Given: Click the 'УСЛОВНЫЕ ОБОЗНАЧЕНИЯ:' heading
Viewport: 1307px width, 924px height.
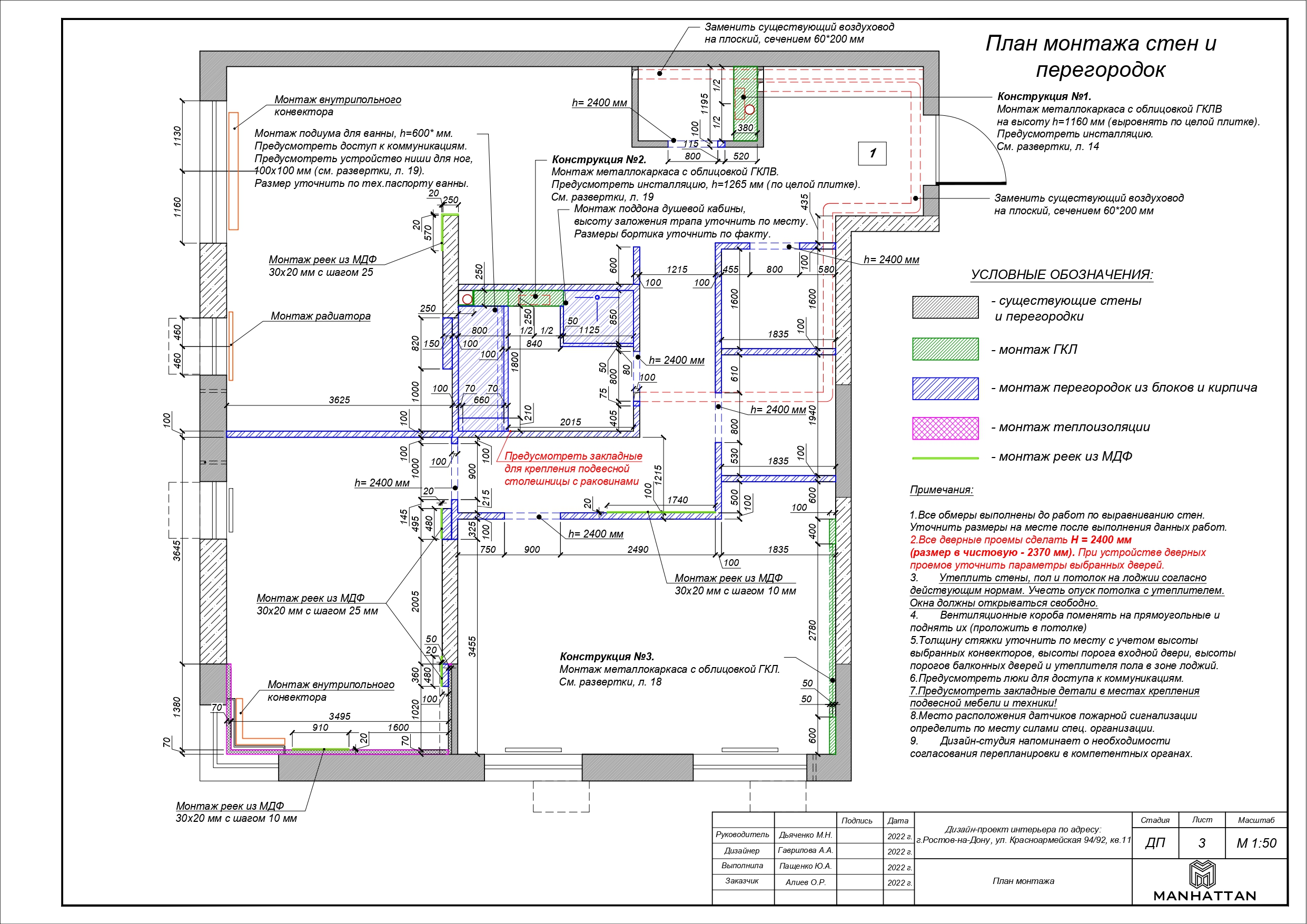Looking at the screenshot, I should click(x=1062, y=274).
